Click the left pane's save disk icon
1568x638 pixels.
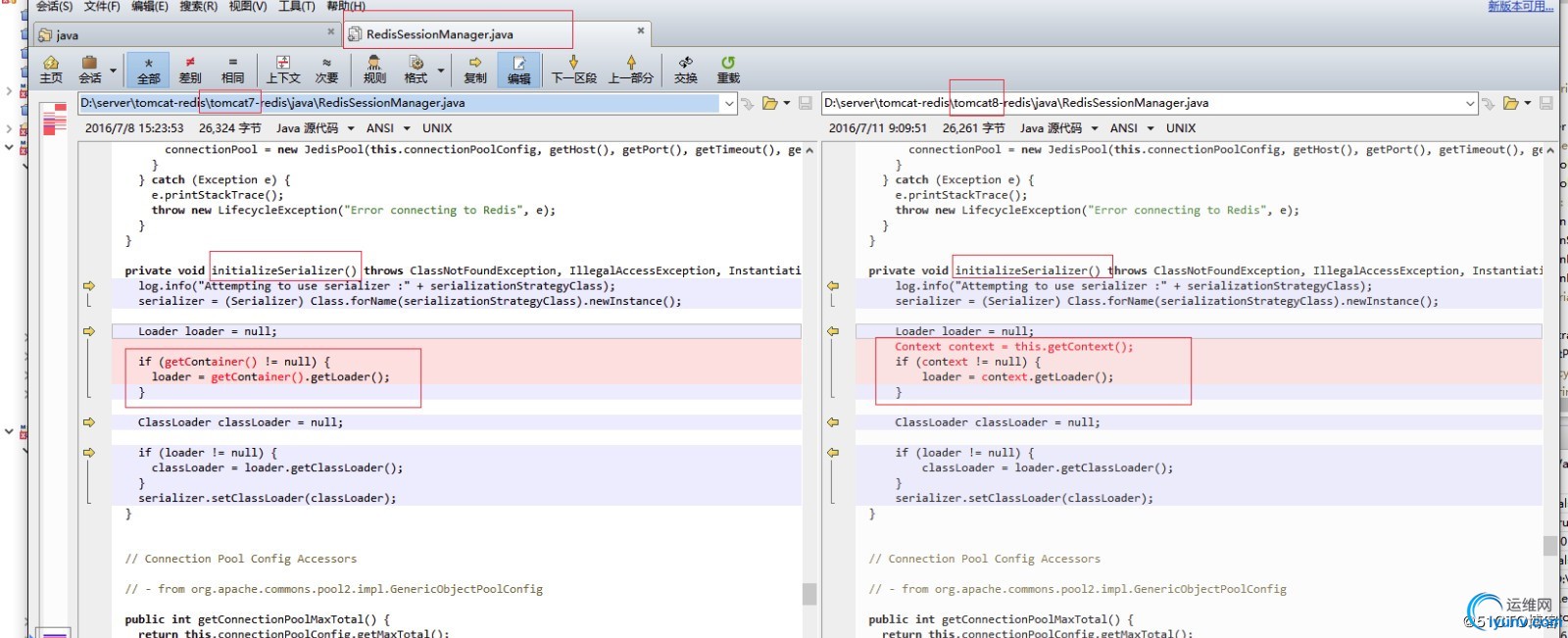(x=806, y=103)
